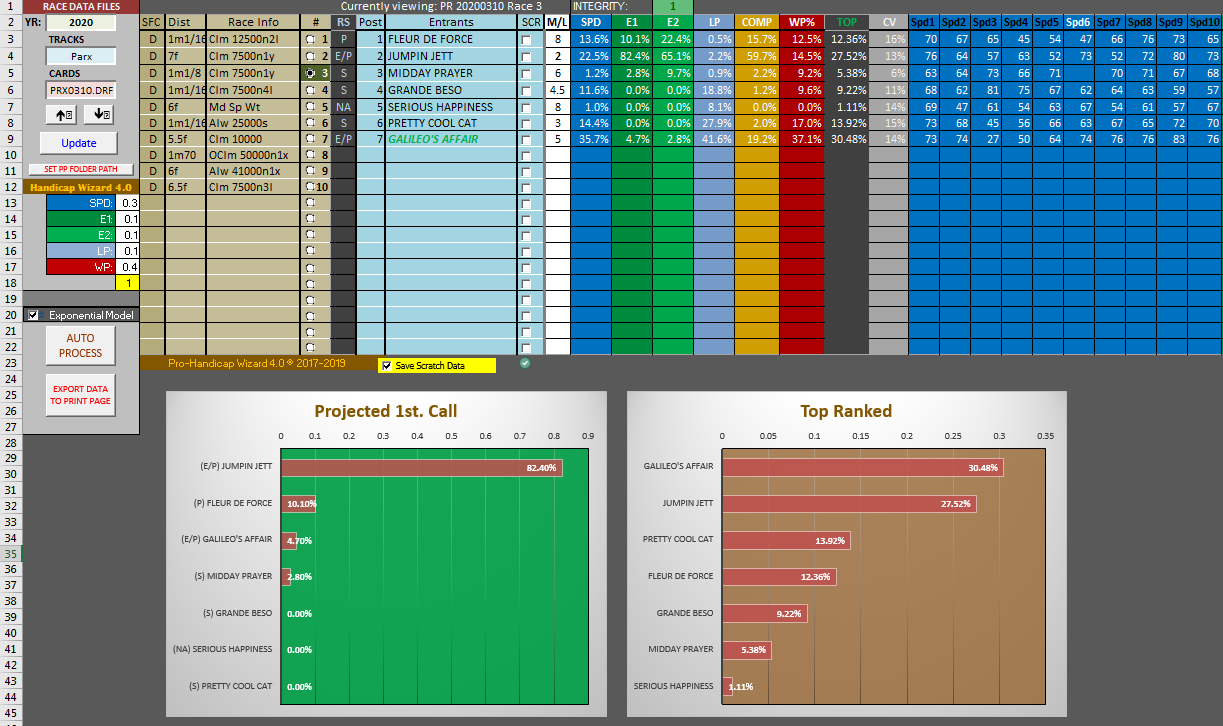
Task: Open the year field showing 2020
Action: point(81,22)
